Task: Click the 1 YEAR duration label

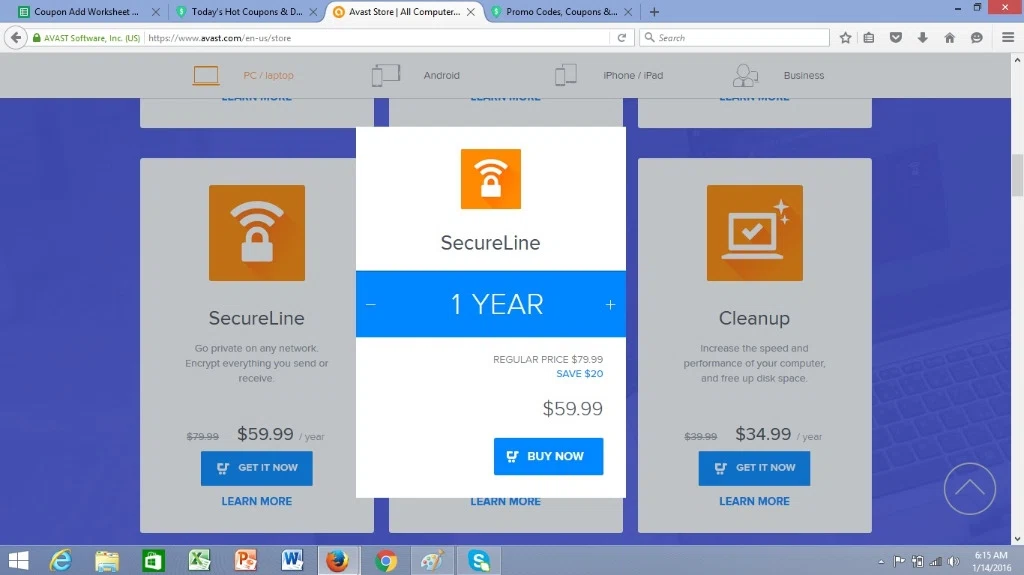Action: click(497, 304)
